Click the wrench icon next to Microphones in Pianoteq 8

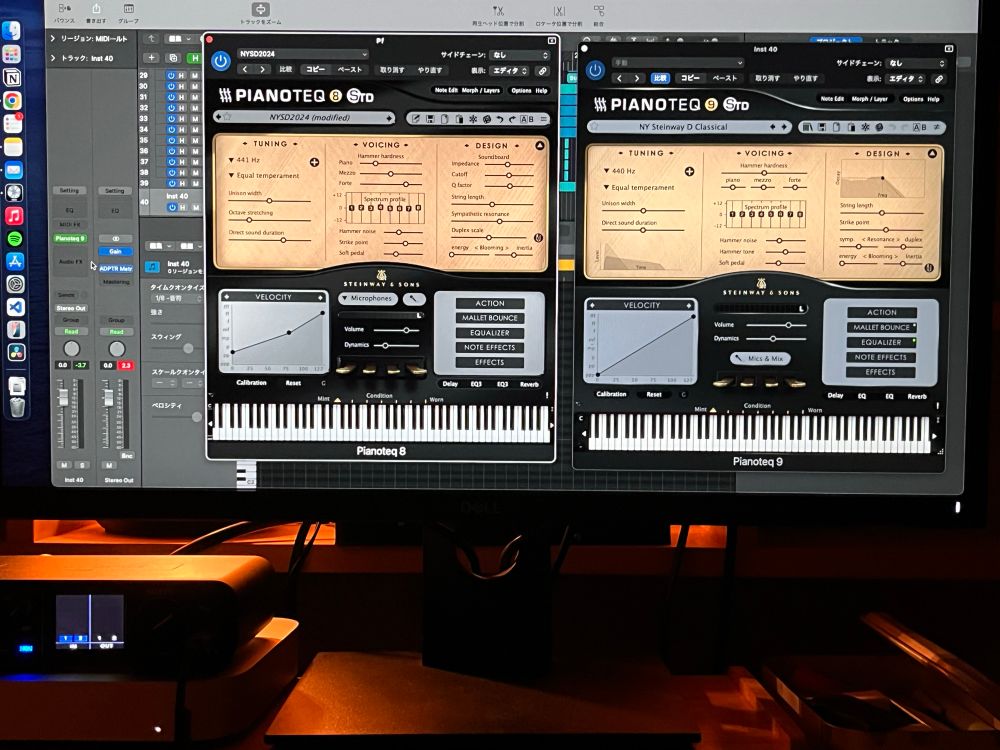click(414, 298)
